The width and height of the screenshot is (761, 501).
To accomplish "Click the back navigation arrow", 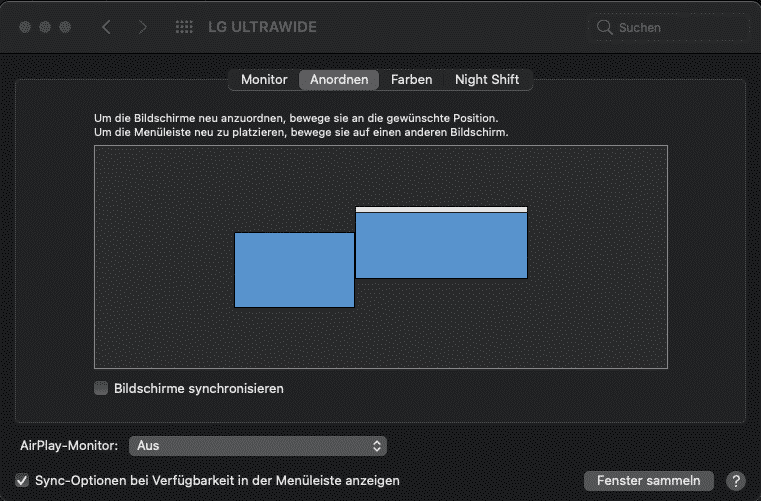I will pyautogui.click(x=106, y=27).
